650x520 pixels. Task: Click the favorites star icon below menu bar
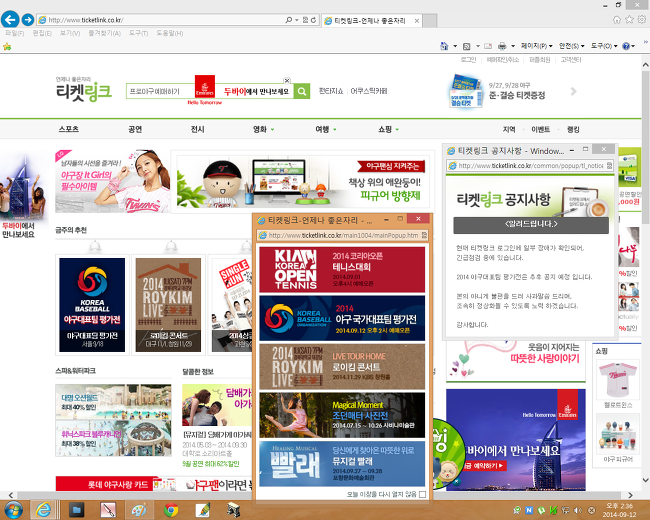[7, 46]
